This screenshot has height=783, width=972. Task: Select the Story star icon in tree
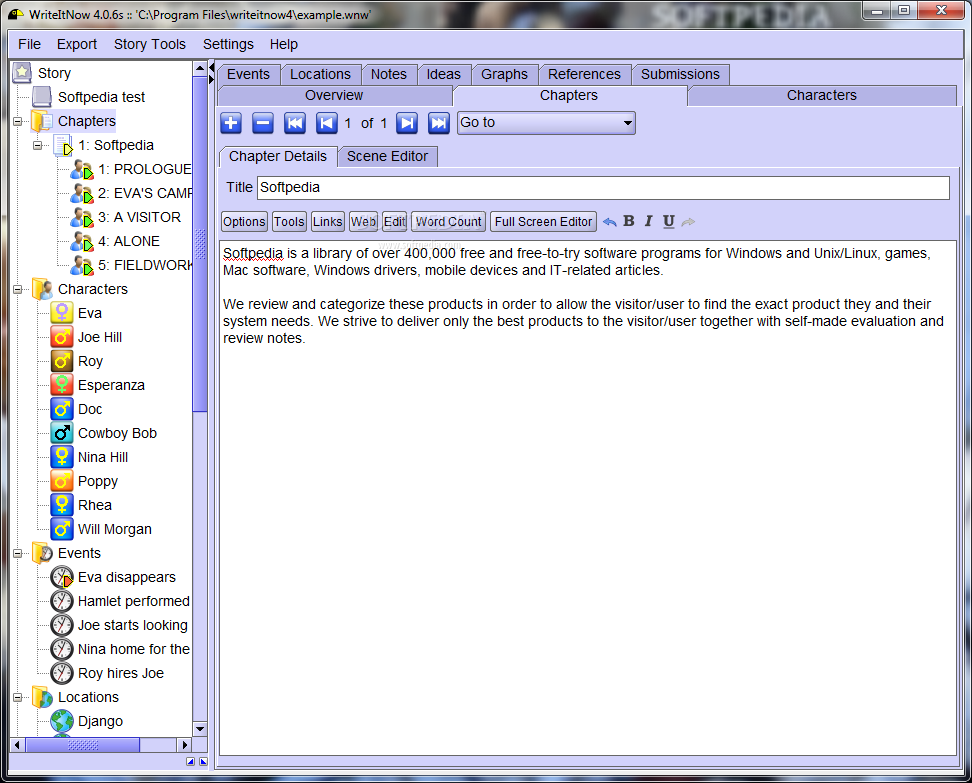tap(22, 73)
